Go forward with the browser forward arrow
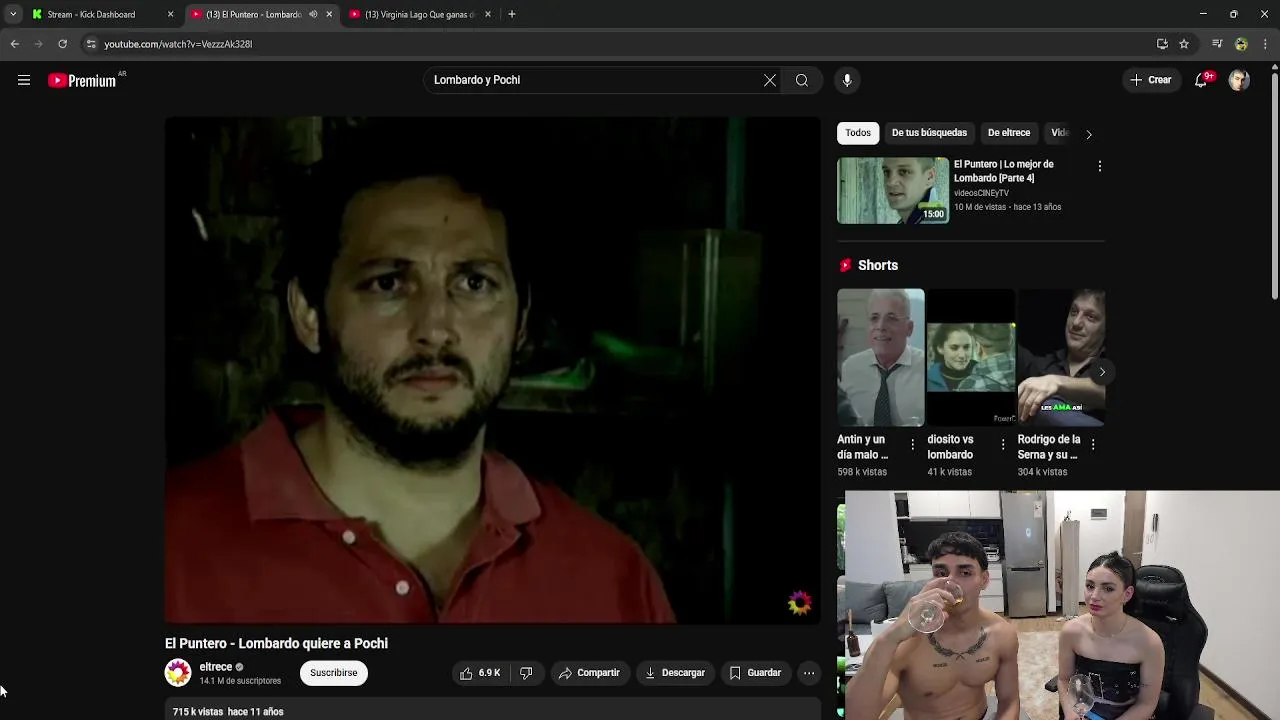This screenshot has height=720, width=1280. click(38, 44)
